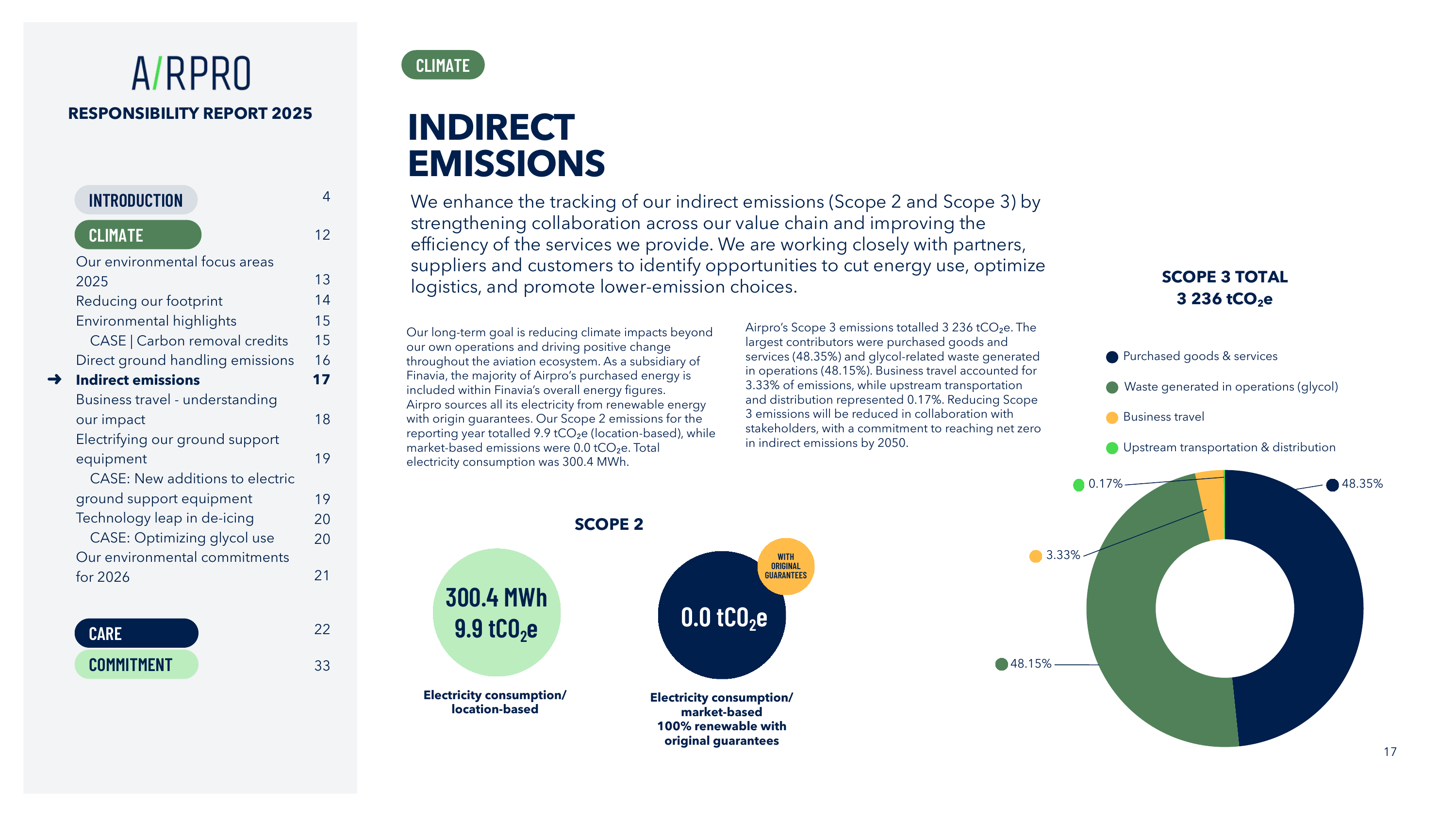This screenshot has width=1456, height=819.
Task: Open the COMMITMENT section pill
Action: (136, 665)
